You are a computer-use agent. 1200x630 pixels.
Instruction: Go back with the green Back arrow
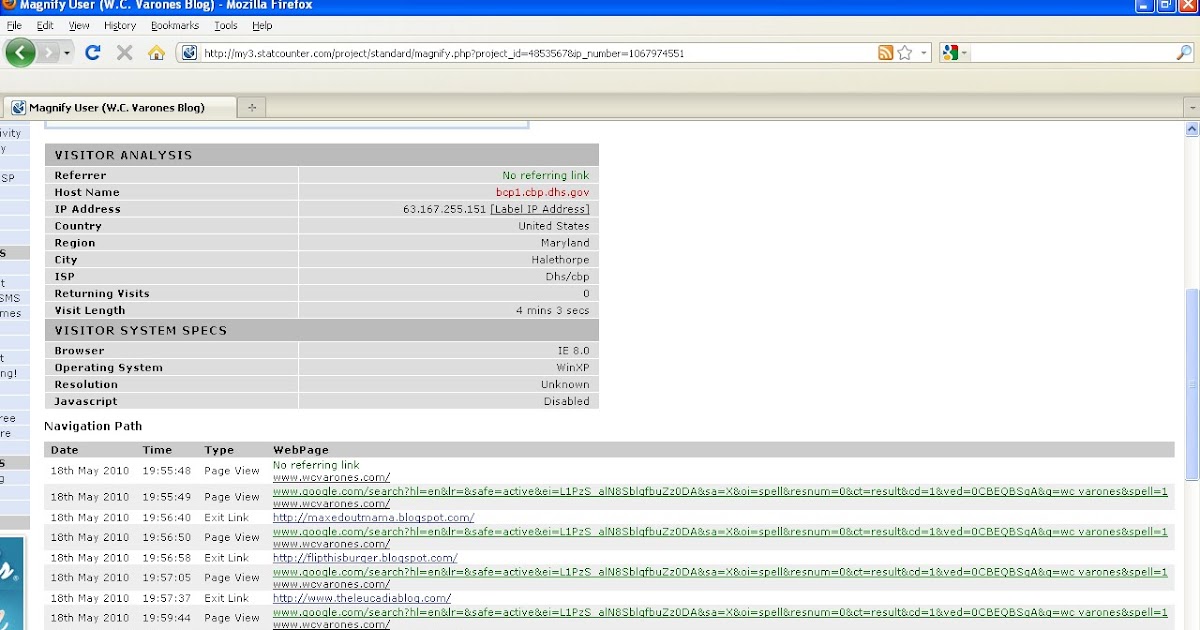(x=20, y=52)
